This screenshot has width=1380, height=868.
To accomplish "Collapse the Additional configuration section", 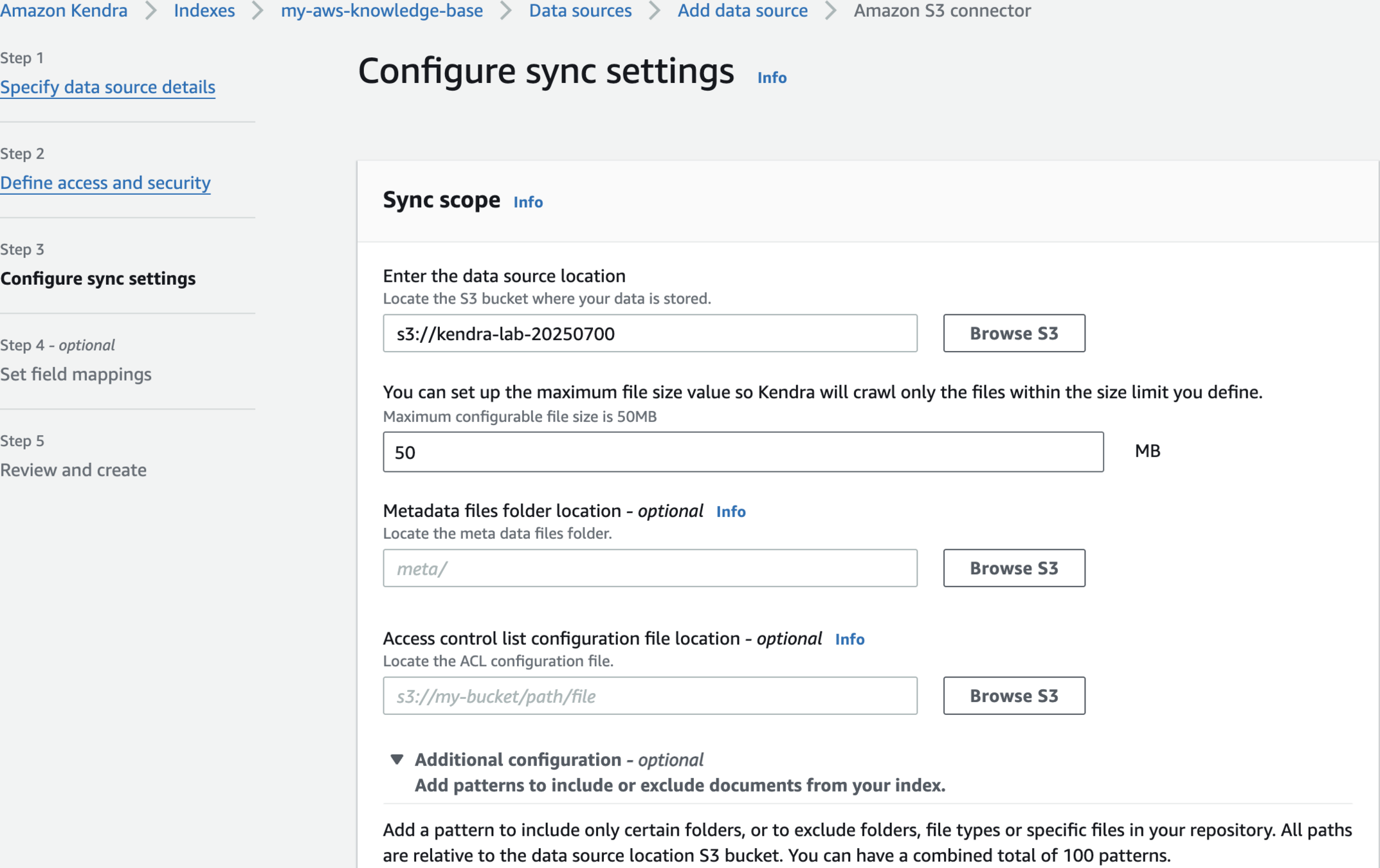I will coord(397,759).
